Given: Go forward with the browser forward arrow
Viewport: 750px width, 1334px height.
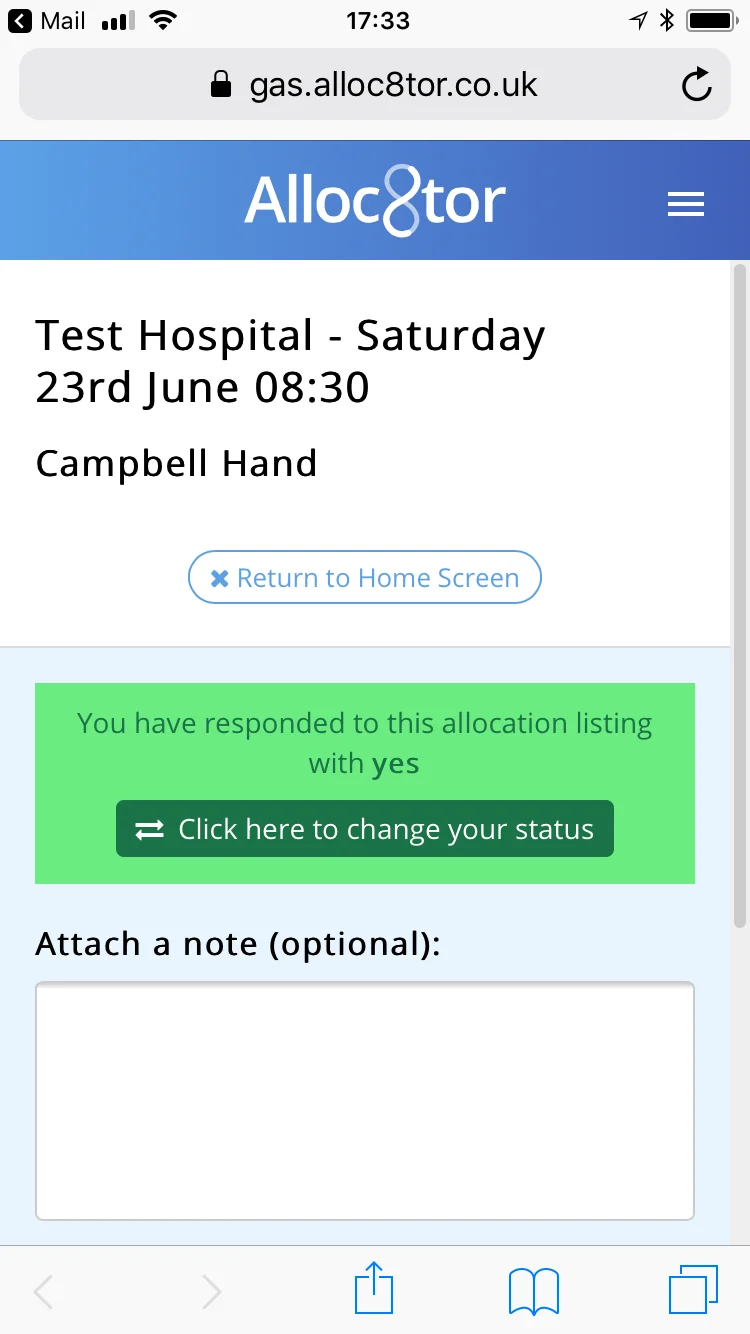Looking at the screenshot, I should click(211, 1292).
